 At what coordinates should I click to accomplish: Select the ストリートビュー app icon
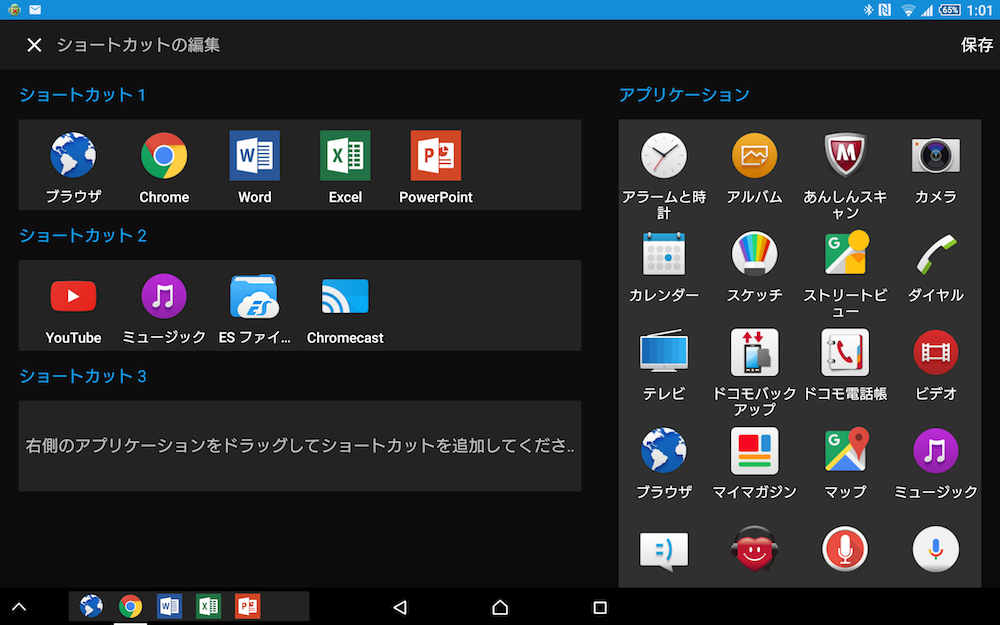(845, 253)
